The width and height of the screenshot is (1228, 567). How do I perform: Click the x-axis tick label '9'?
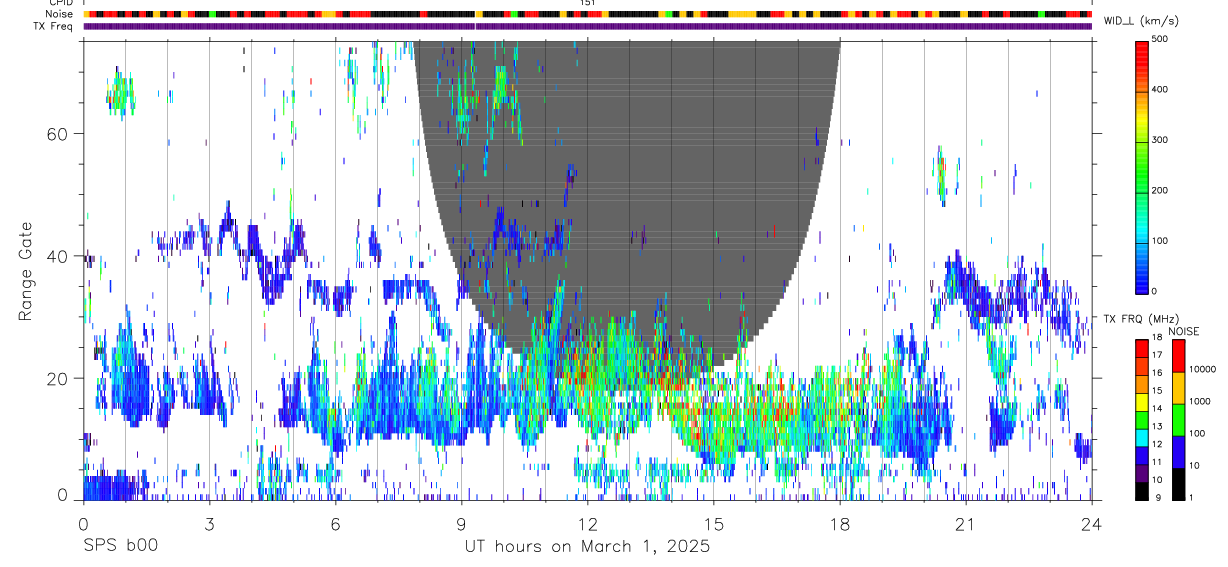[x=461, y=523]
